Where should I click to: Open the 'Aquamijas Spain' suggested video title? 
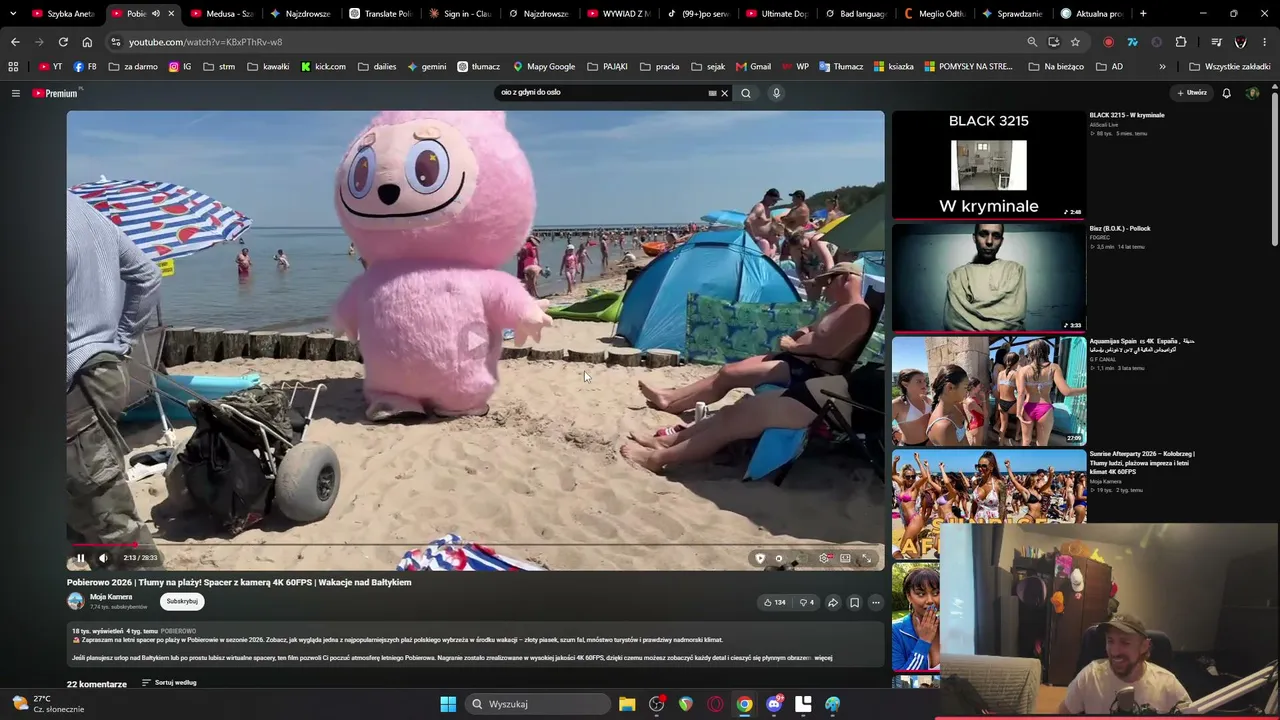click(1142, 345)
